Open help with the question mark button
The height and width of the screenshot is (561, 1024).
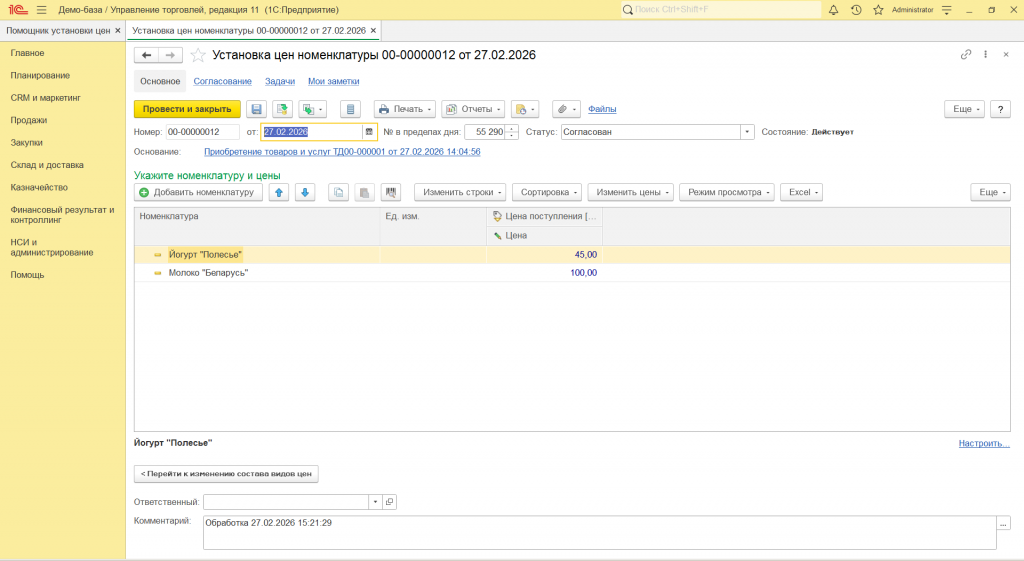coord(1000,109)
